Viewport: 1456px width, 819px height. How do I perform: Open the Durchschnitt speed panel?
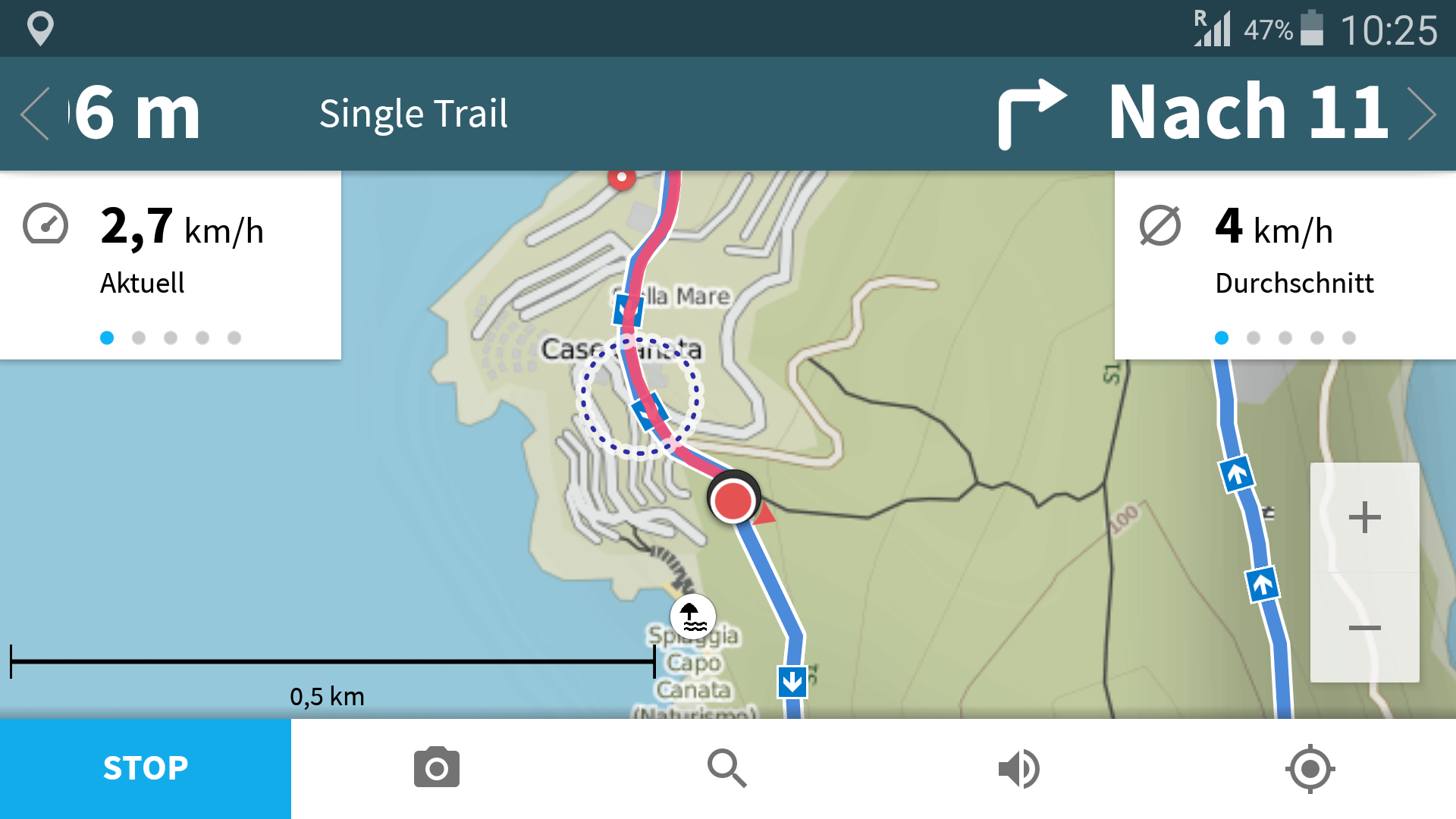(x=1285, y=265)
